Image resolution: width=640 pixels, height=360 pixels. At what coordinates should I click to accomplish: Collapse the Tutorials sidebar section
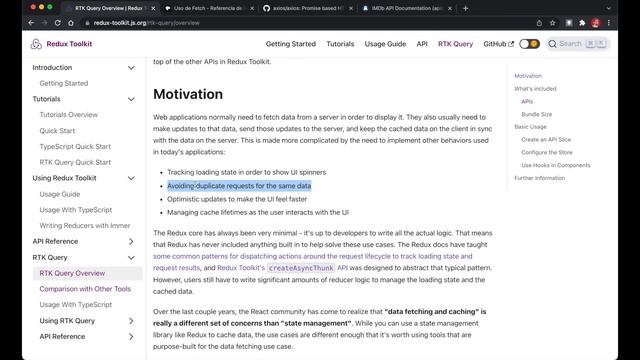pos(131,99)
